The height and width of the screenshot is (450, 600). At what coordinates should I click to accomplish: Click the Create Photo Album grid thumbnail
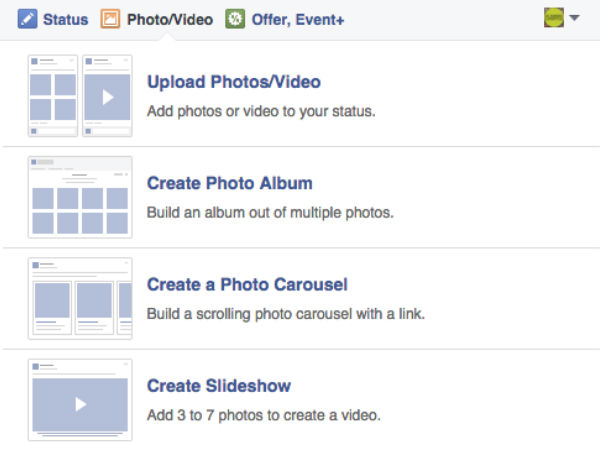point(80,198)
